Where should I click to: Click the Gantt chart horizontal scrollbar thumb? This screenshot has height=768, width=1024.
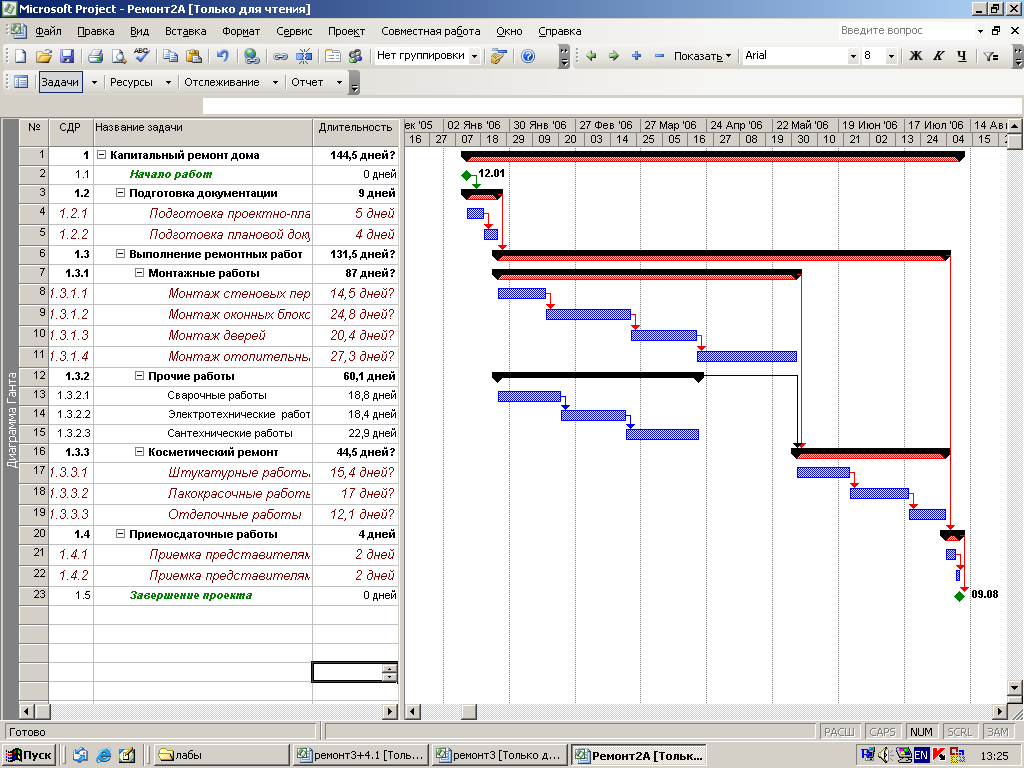(468, 711)
